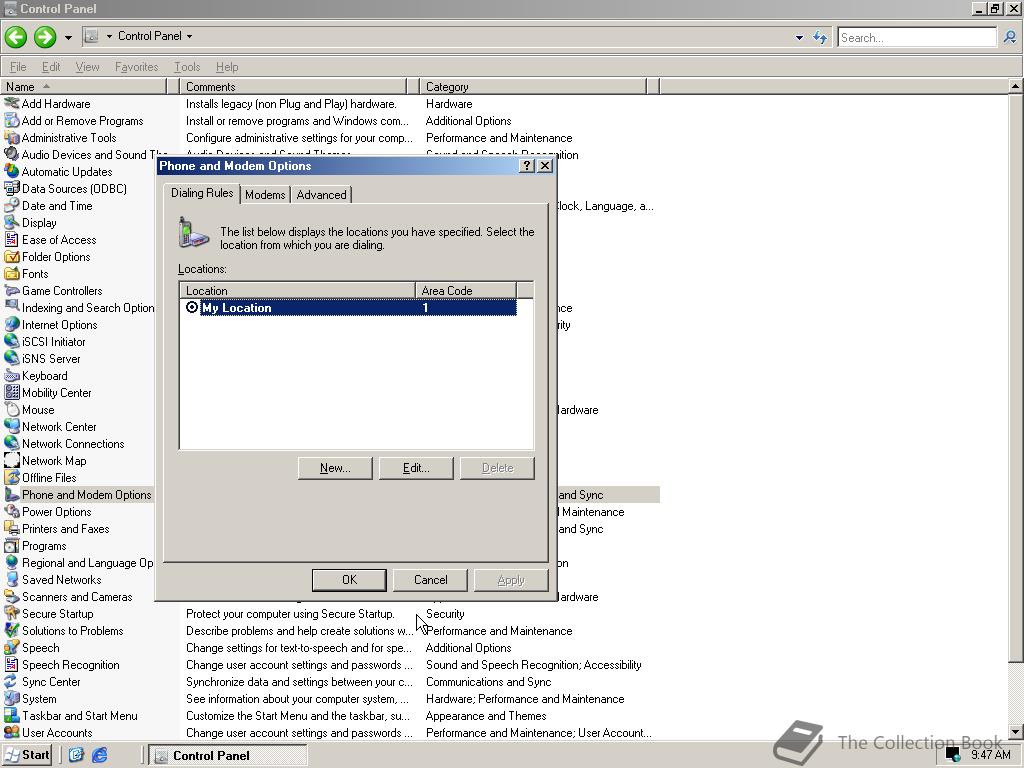Click the Secure Startup icon
1024x768 pixels.
pos(12,613)
